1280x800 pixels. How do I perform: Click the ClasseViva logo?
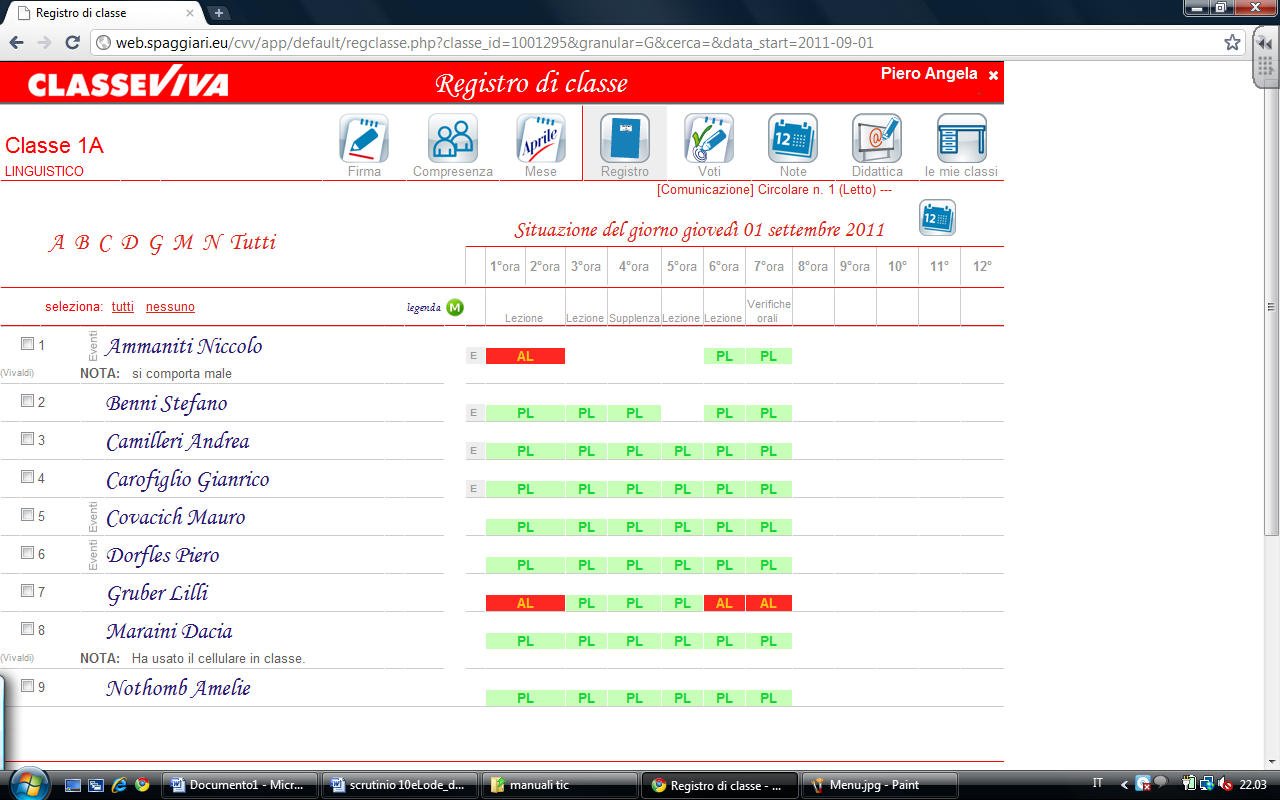click(x=128, y=84)
